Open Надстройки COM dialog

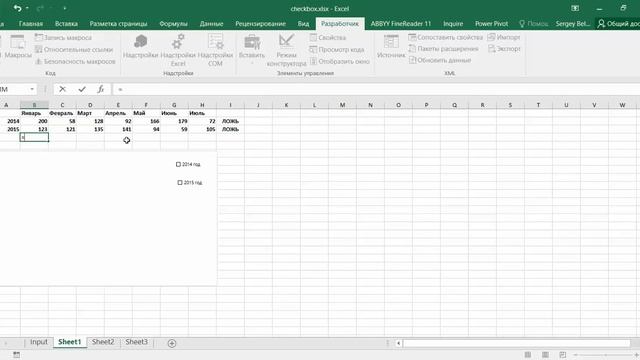click(x=215, y=50)
